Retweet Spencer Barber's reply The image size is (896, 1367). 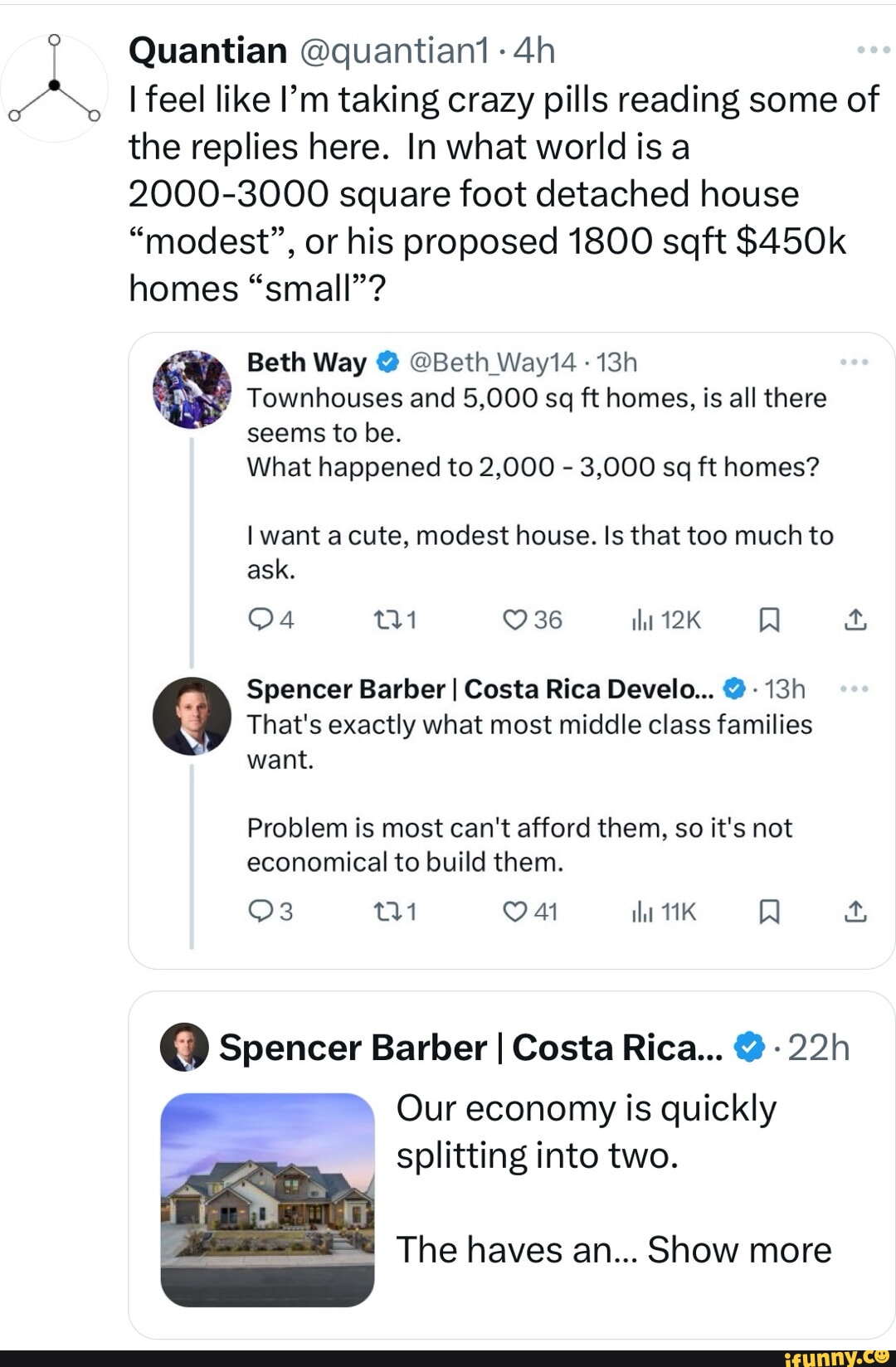tap(385, 912)
